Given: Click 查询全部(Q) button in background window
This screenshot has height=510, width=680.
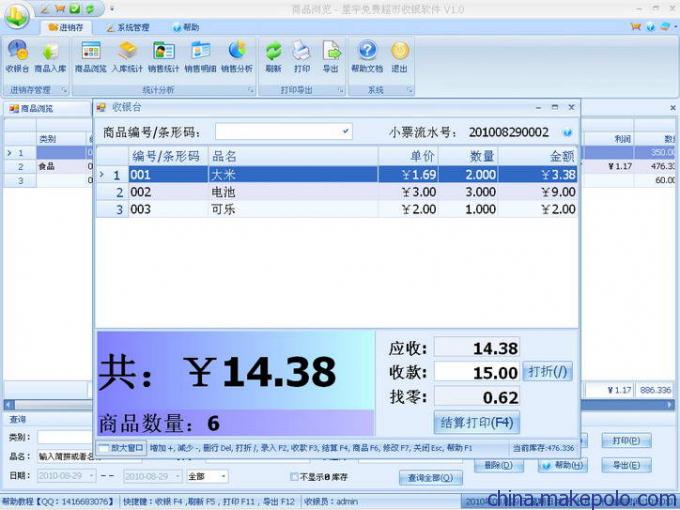Looking at the screenshot, I should 431,478.
